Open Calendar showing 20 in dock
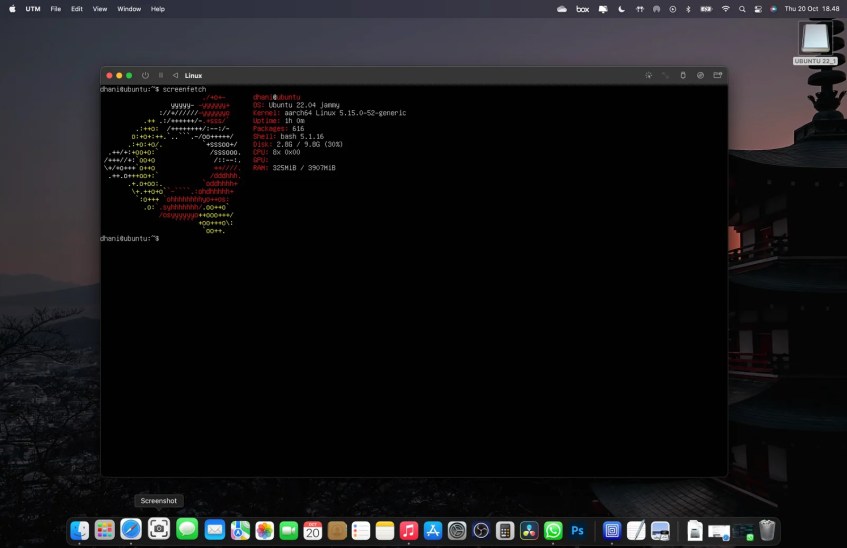The height and width of the screenshot is (548, 847). pyautogui.click(x=313, y=530)
